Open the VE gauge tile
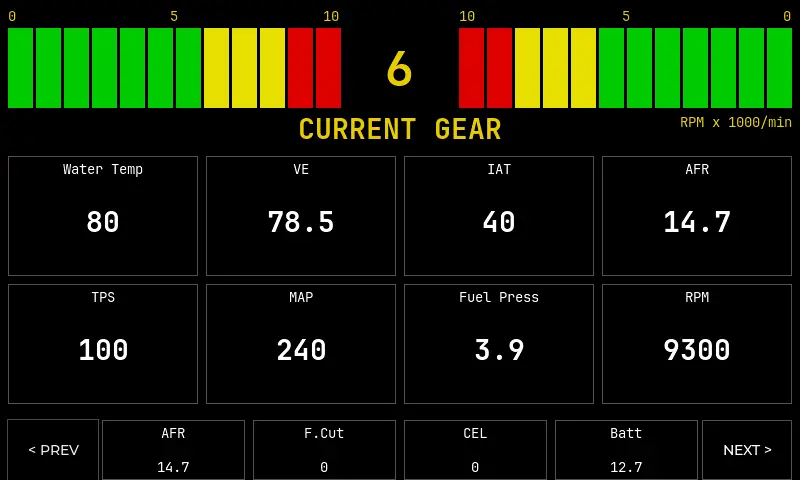 [x=301, y=216]
